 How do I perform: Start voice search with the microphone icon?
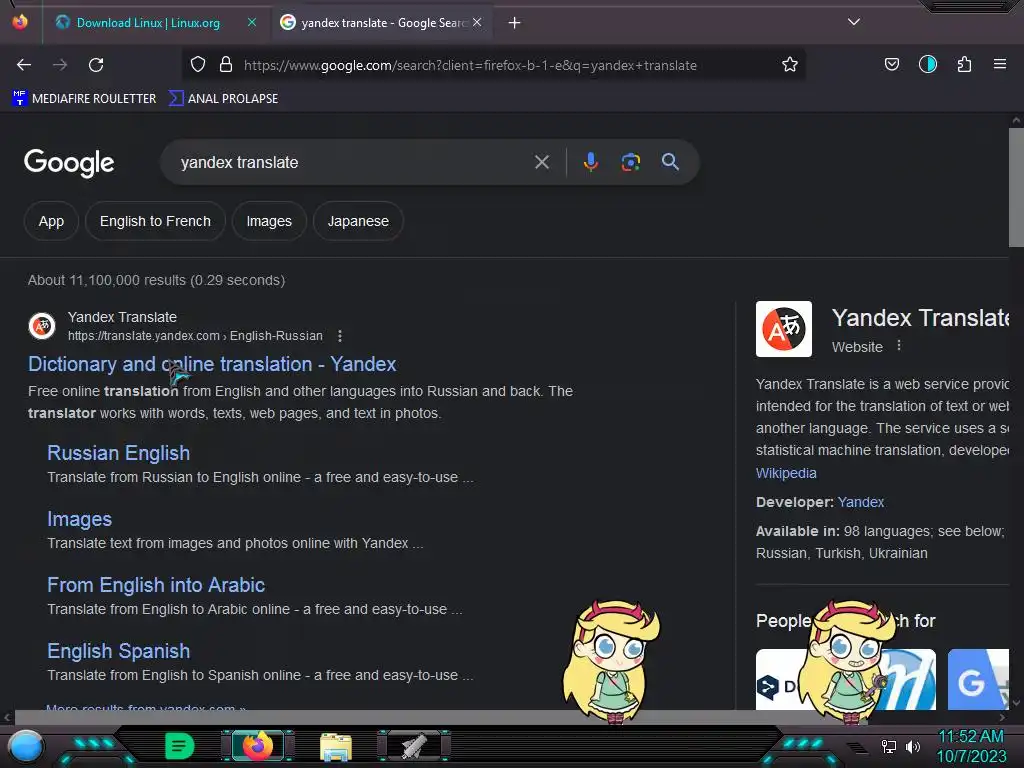pos(590,162)
